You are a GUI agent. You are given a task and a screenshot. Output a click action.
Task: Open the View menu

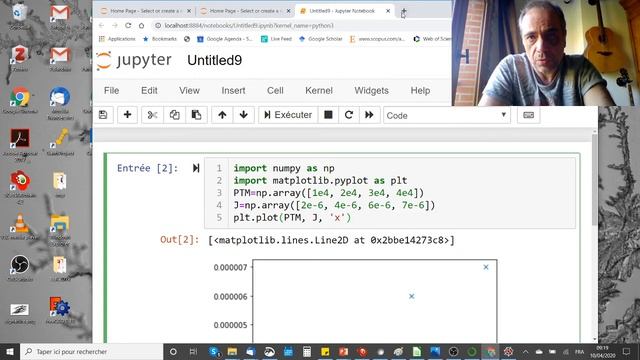click(x=189, y=91)
